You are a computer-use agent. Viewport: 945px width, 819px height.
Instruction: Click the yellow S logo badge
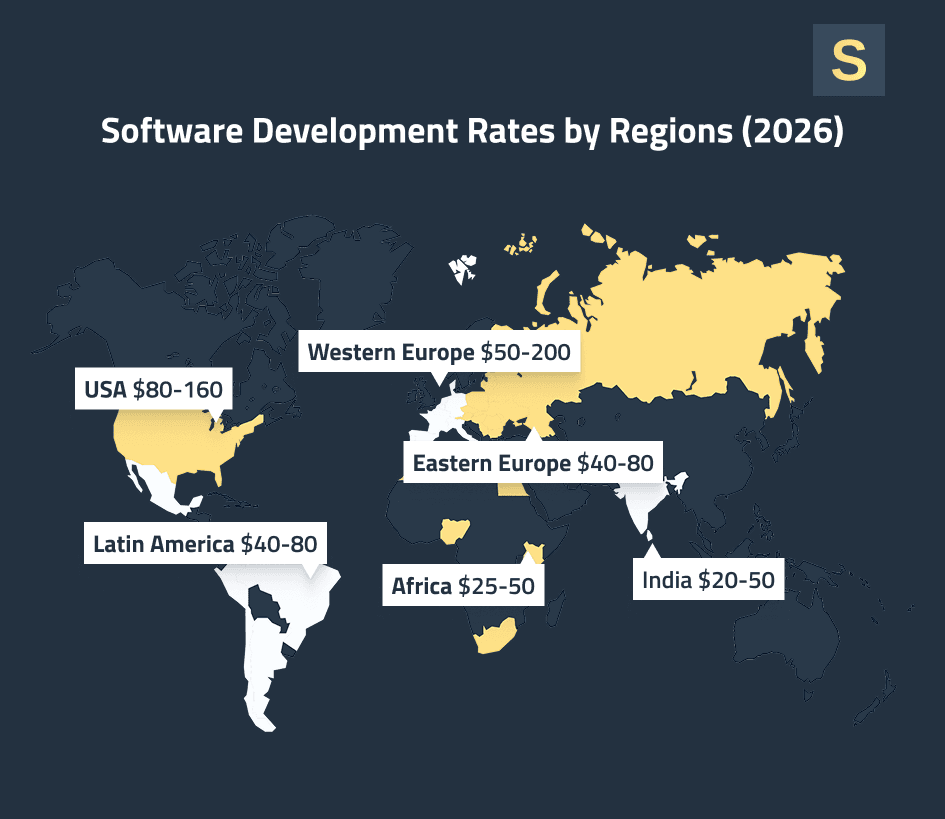coord(849,59)
